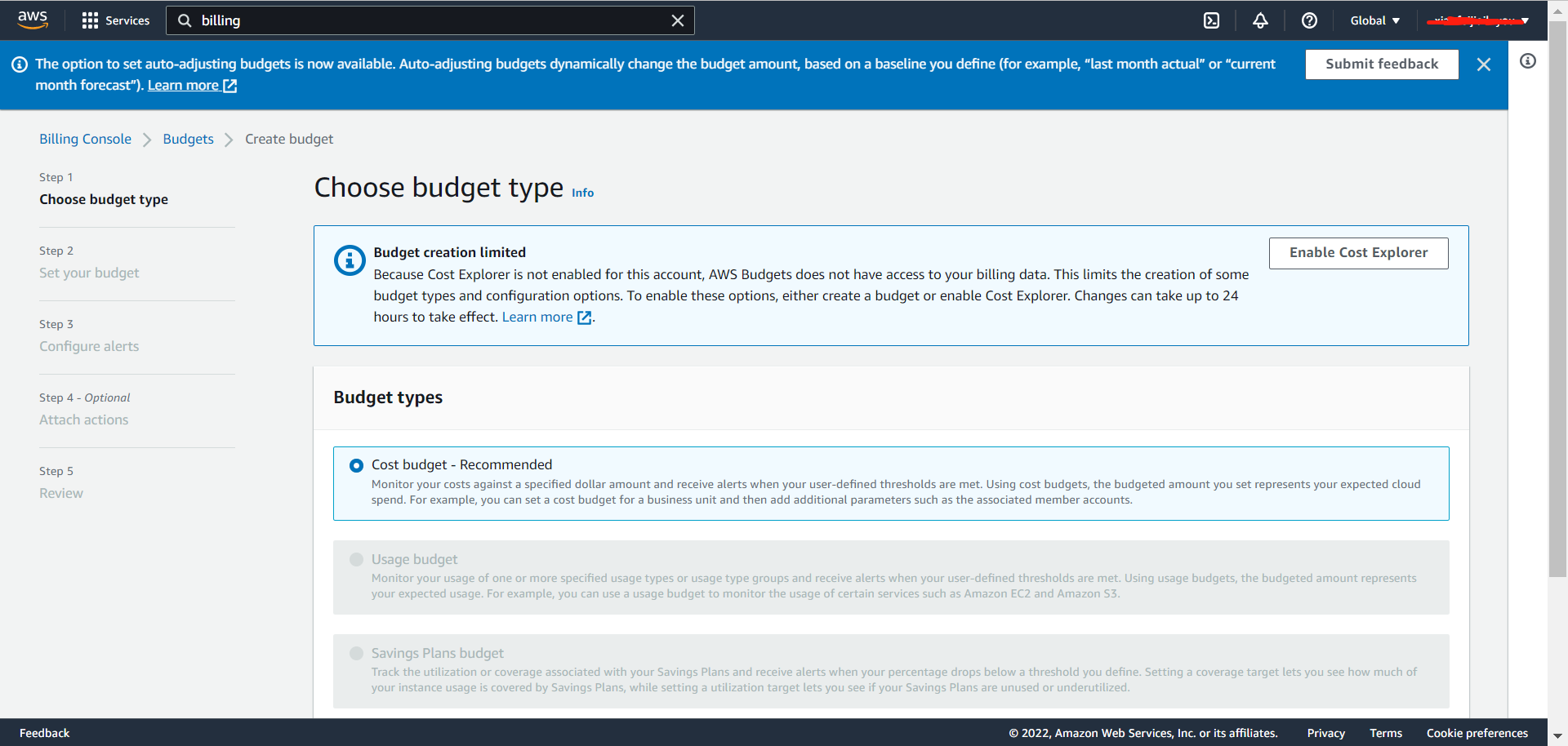Image resolution: width=1568 pixels, height=746 pixels.
Task: Click the info icon in blue banner
Action: (20, 64)
